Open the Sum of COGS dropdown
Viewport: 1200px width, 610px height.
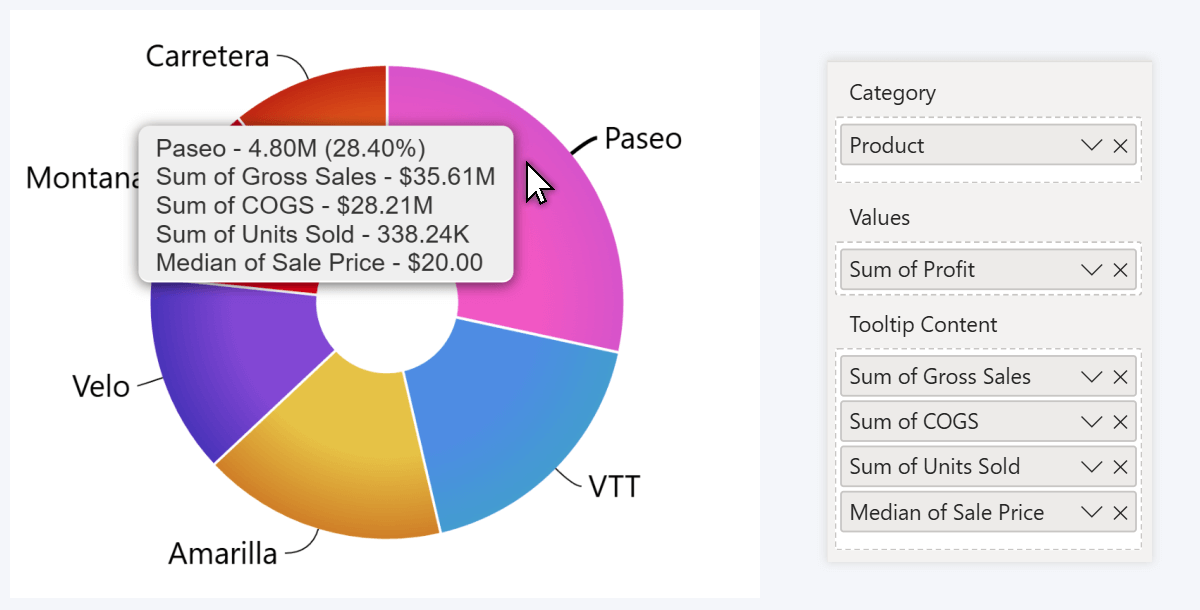click(1091, 421)
